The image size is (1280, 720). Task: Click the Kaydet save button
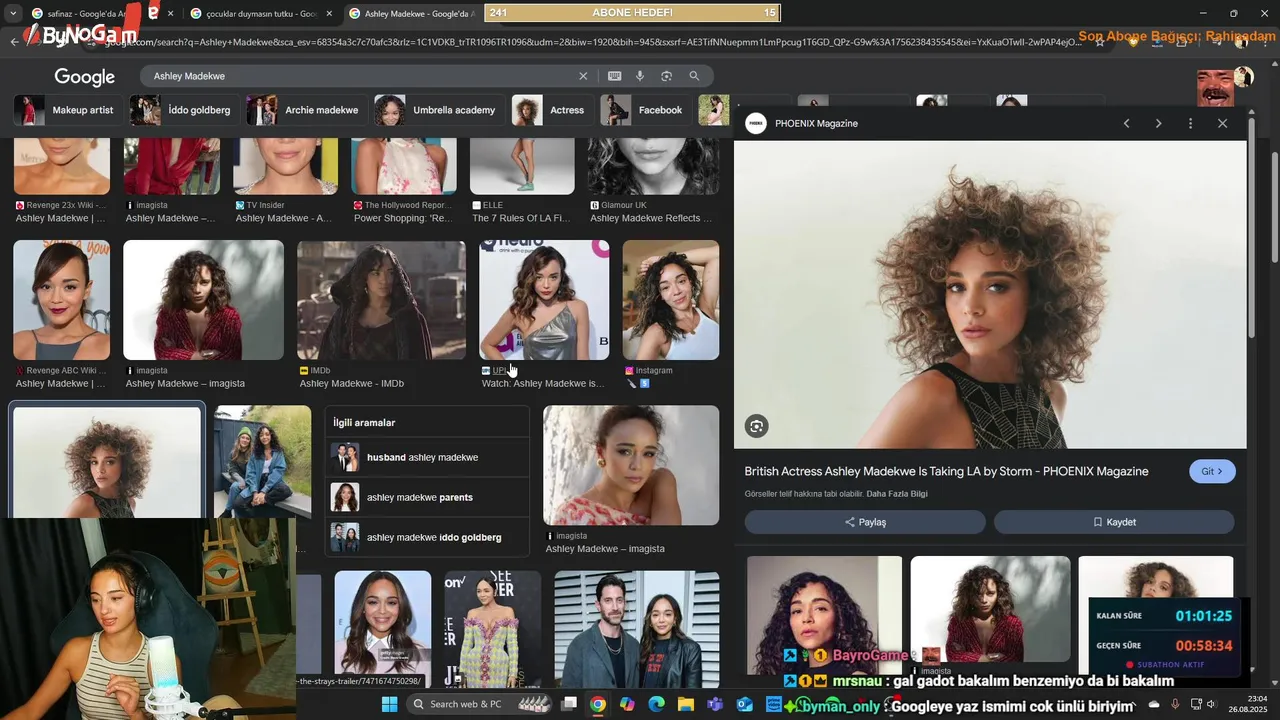1114,522
